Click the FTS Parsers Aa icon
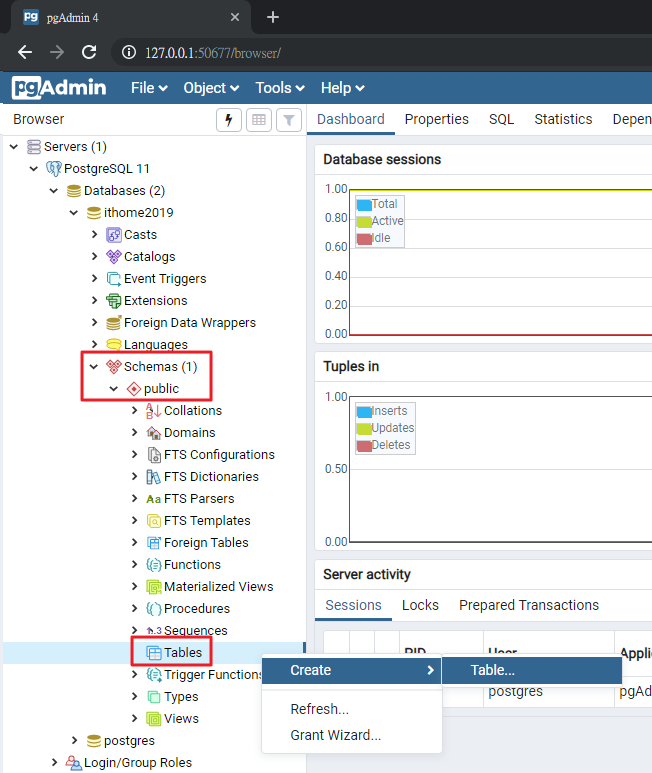652x773 pixels. (154, 499)
